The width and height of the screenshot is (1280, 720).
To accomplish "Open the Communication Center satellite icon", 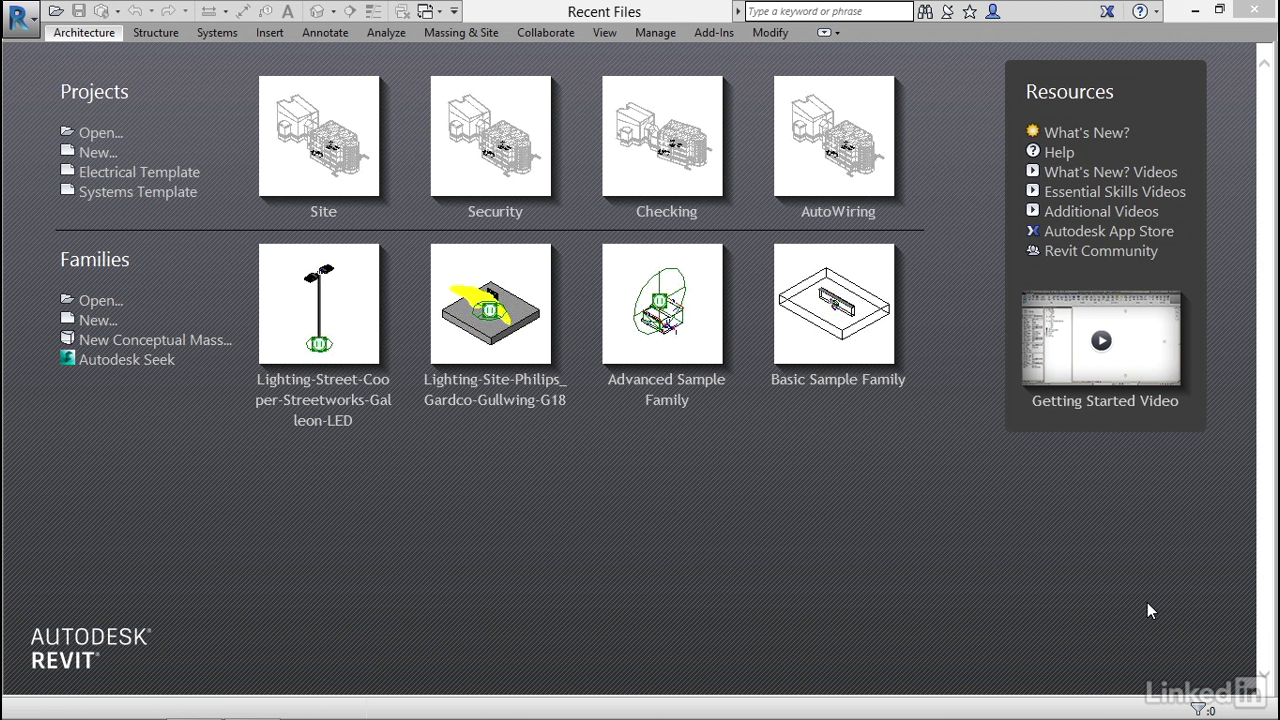I will tap(947, 12).
